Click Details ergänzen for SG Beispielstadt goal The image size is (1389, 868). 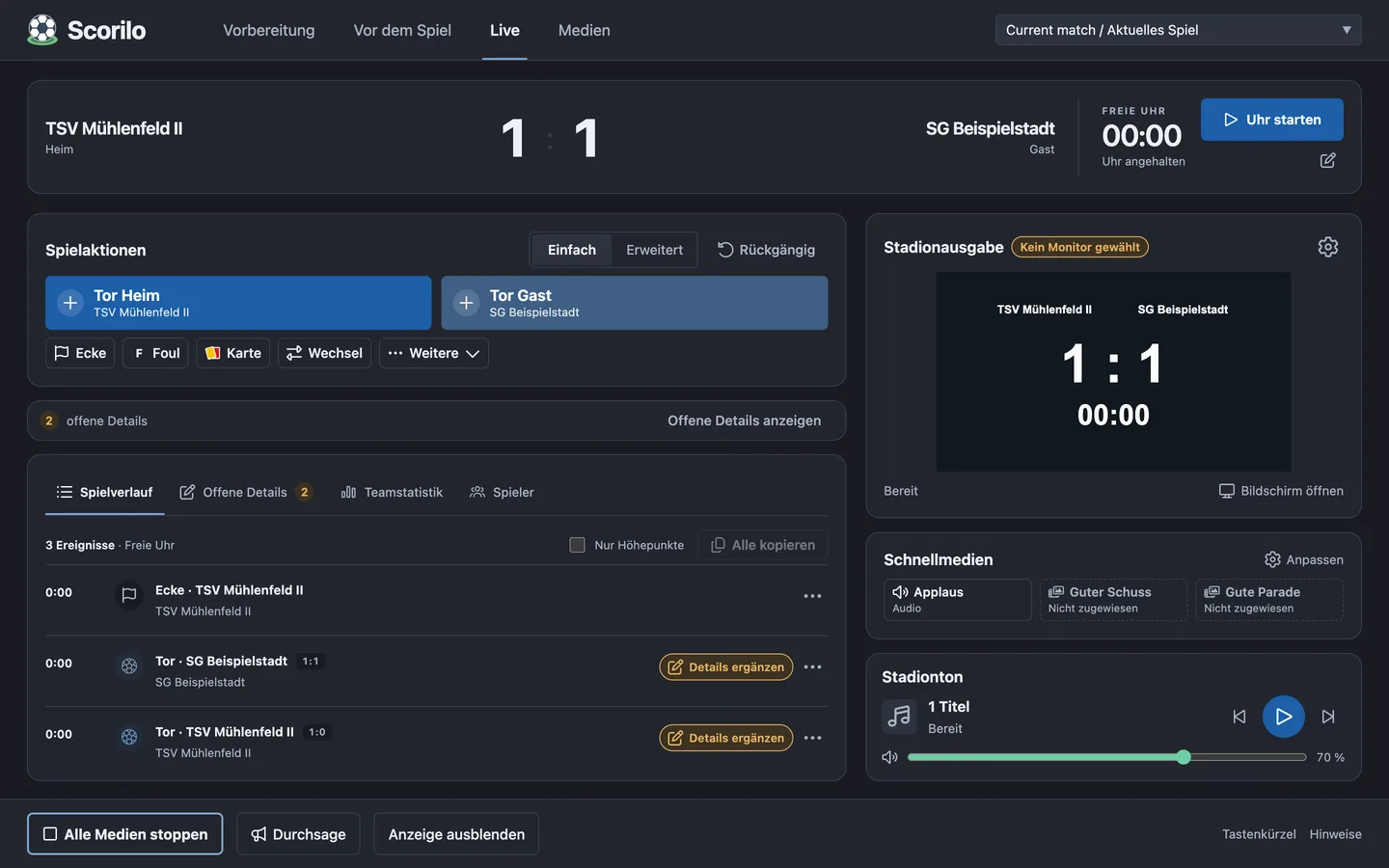tap(726, 667)
